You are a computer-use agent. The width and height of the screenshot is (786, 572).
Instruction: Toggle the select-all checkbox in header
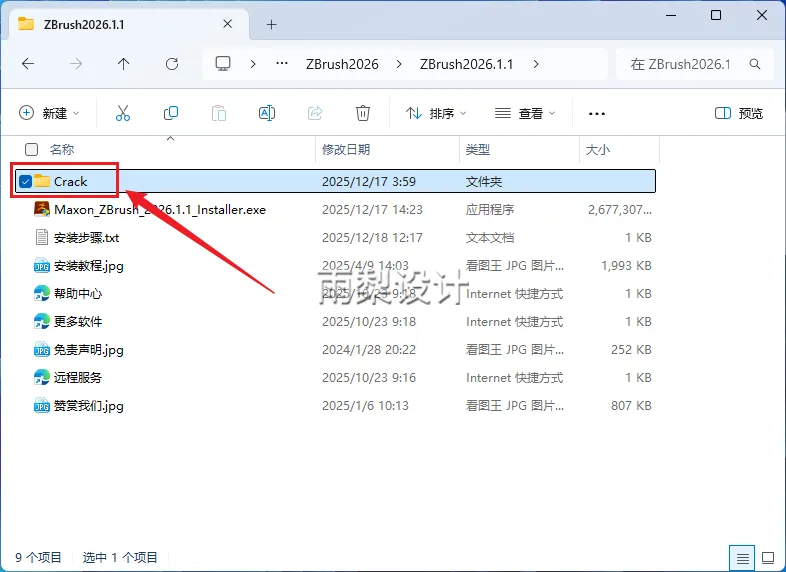pyautogui.click(x=31, y=149)
